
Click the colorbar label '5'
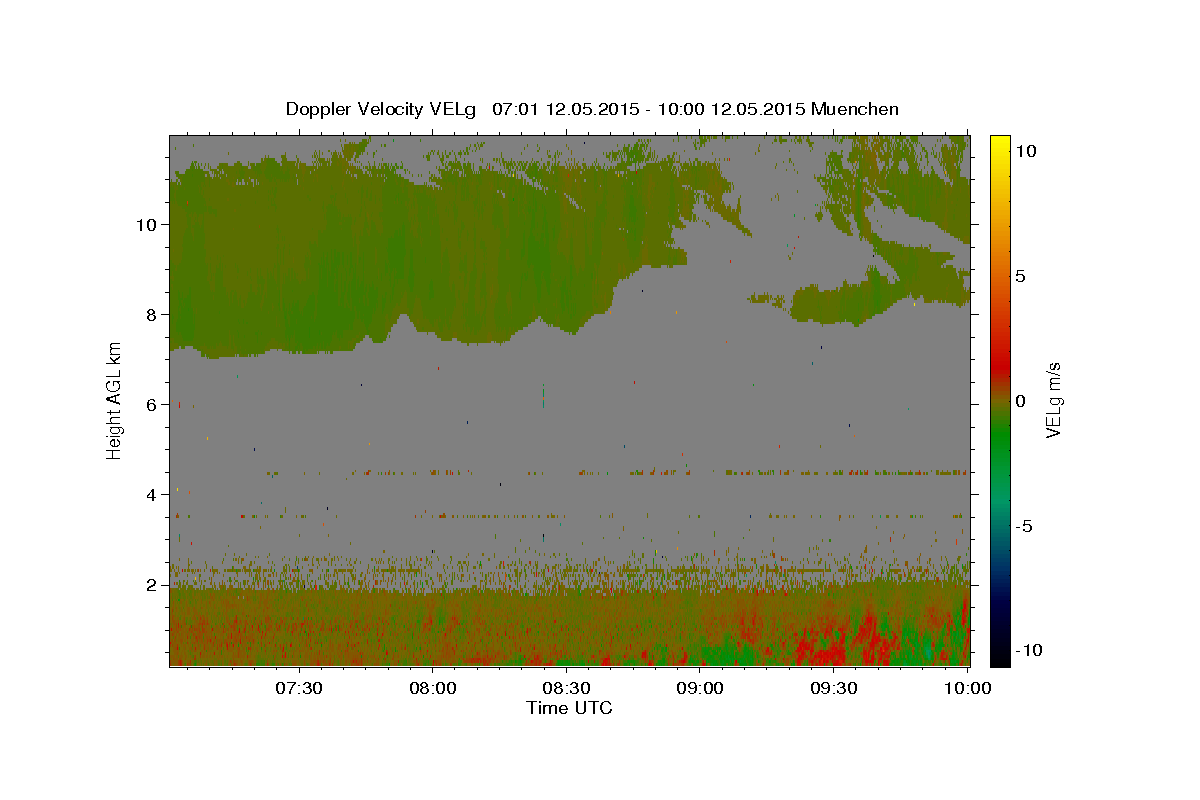(1021, 276)
